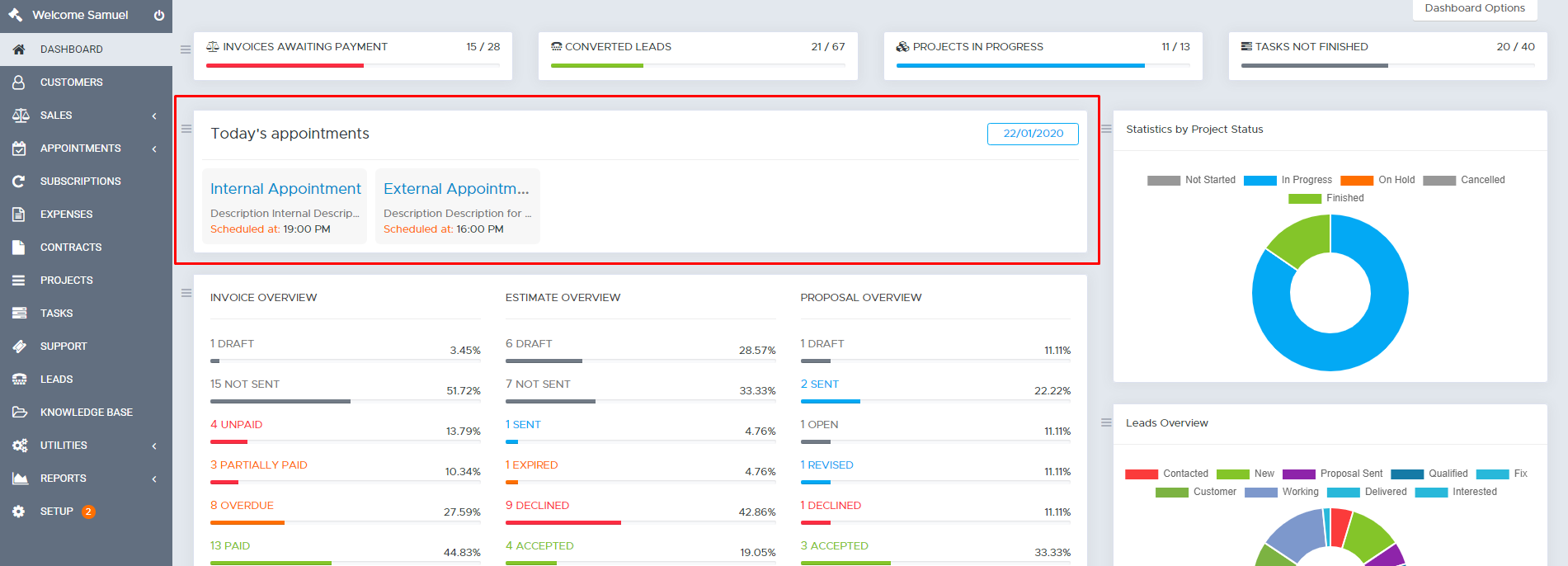Image resolution: width=1568 pixels, height=566 pixels.
Task: Open the Tasks menu item
Action: [x=57, y=314]
